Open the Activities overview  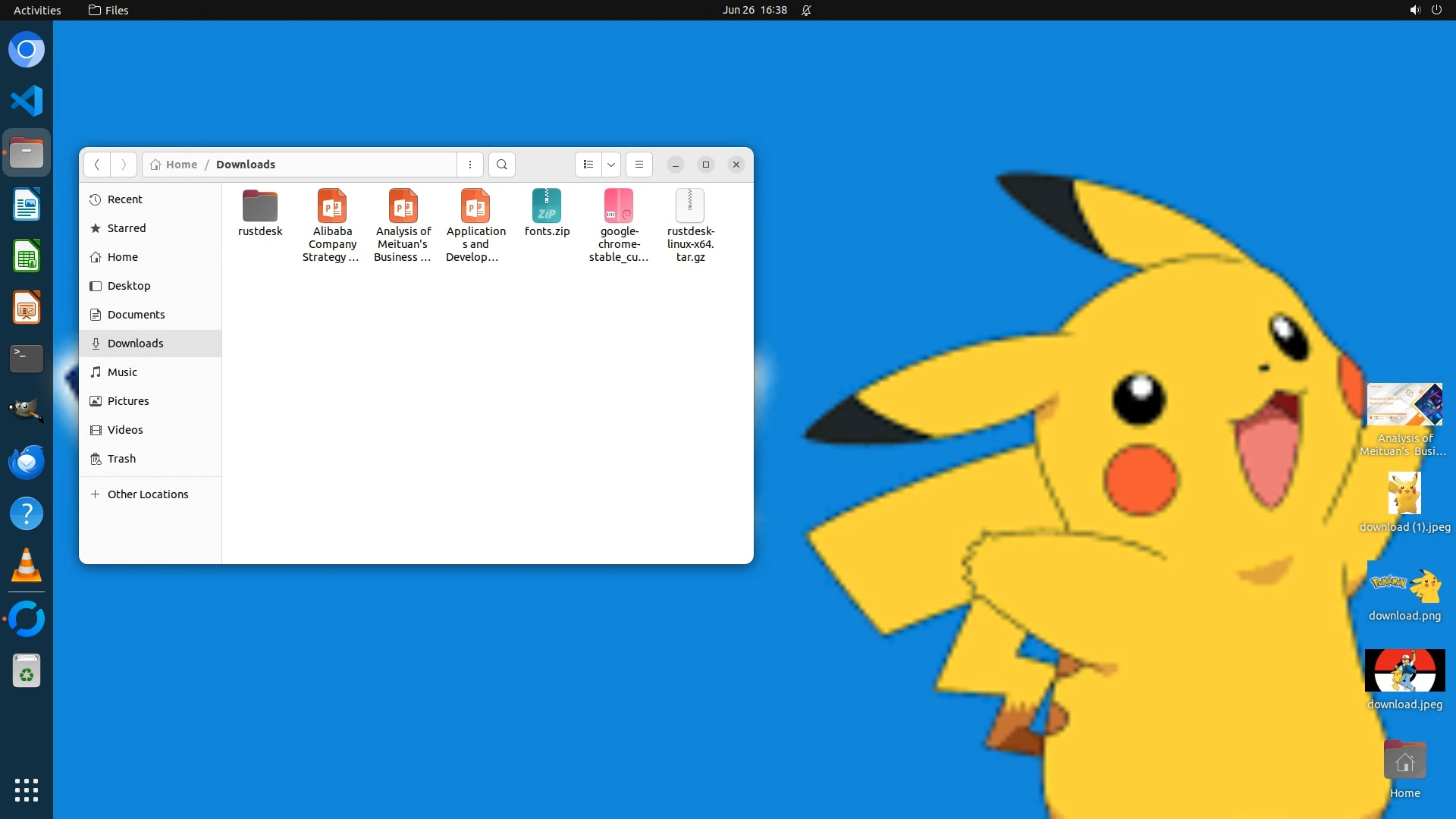[37, 10]
